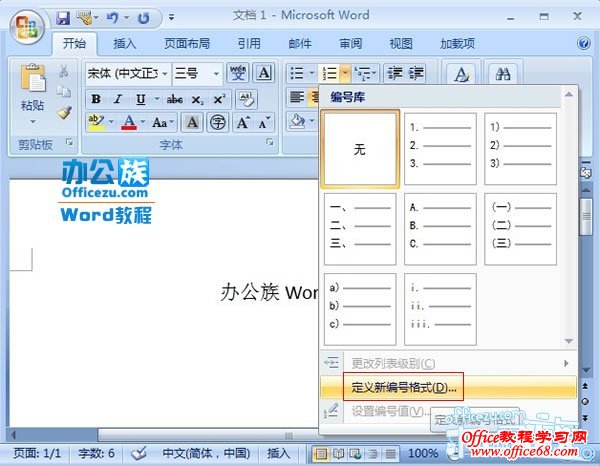Select 无 numbering option
Viewport: 600px width, 466px height.
(x=360, y=149)
